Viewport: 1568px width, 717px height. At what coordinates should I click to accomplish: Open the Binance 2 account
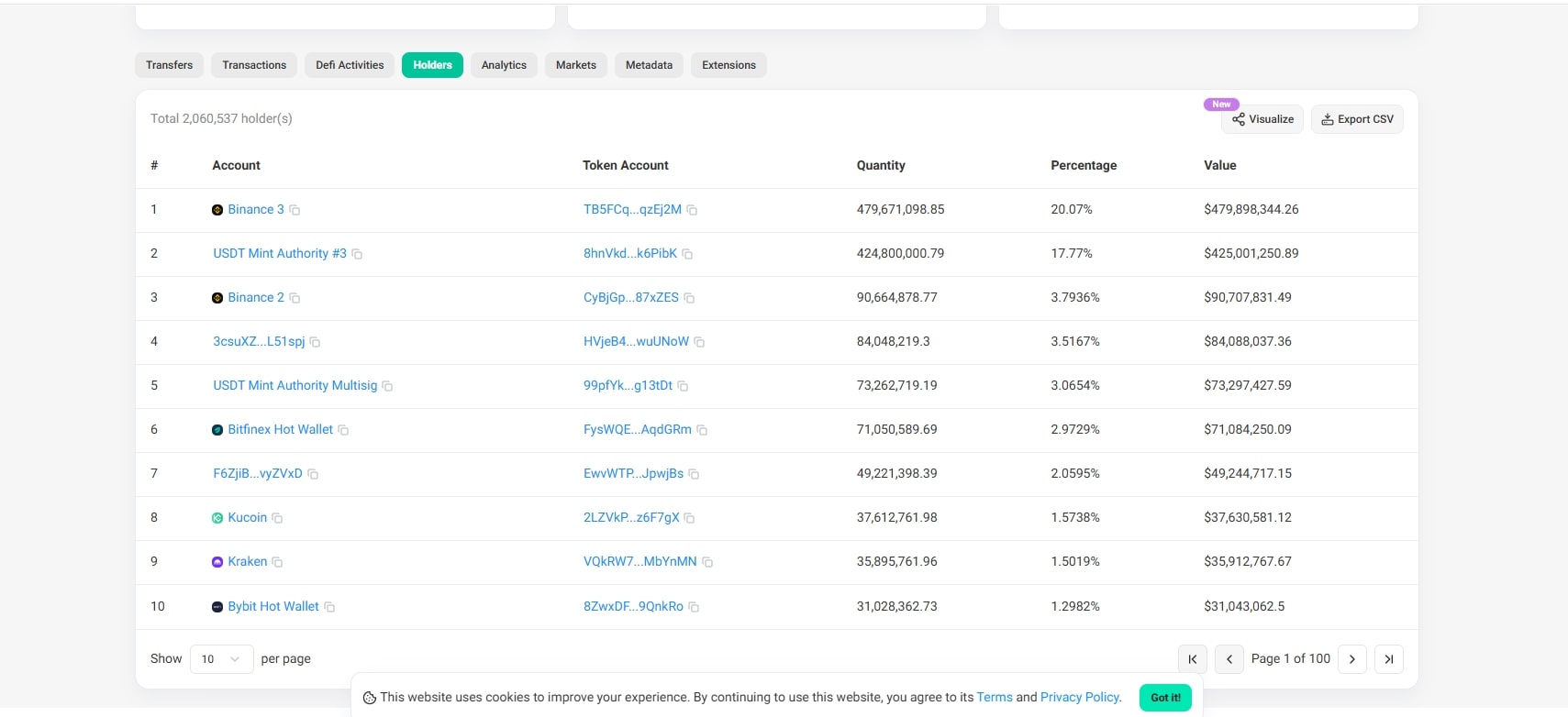click(256, 298)
